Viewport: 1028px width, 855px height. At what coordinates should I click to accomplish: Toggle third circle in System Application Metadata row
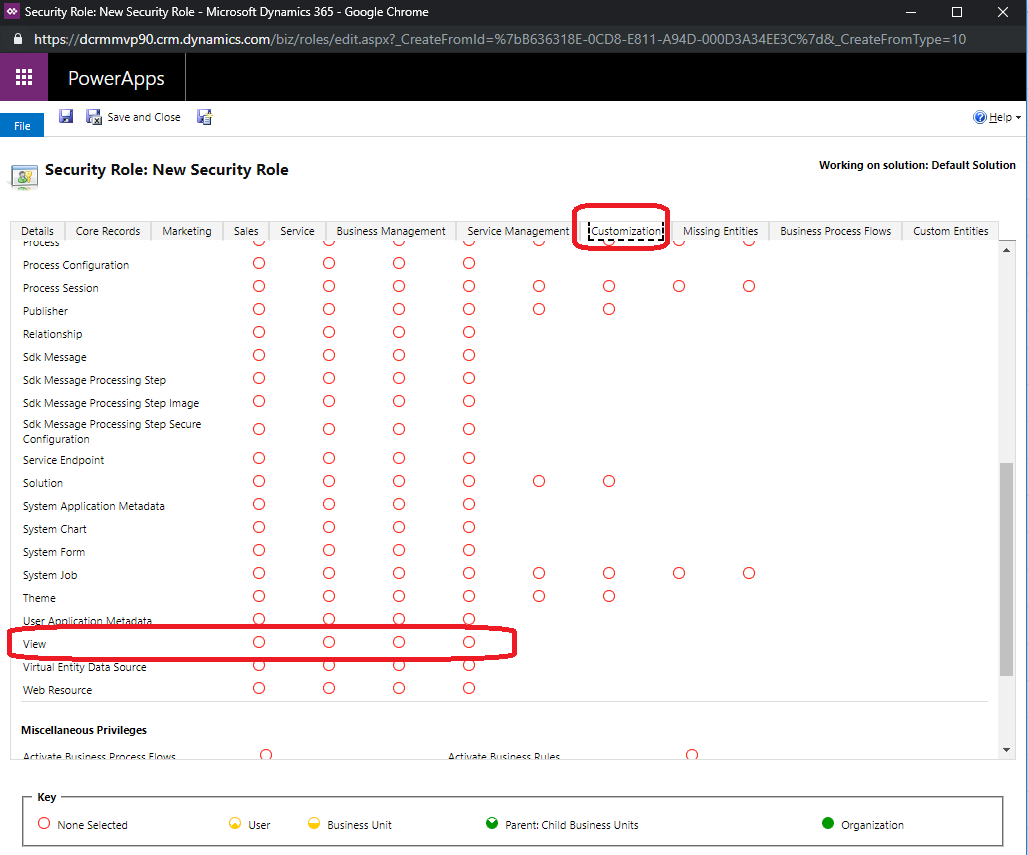[399, 504]
